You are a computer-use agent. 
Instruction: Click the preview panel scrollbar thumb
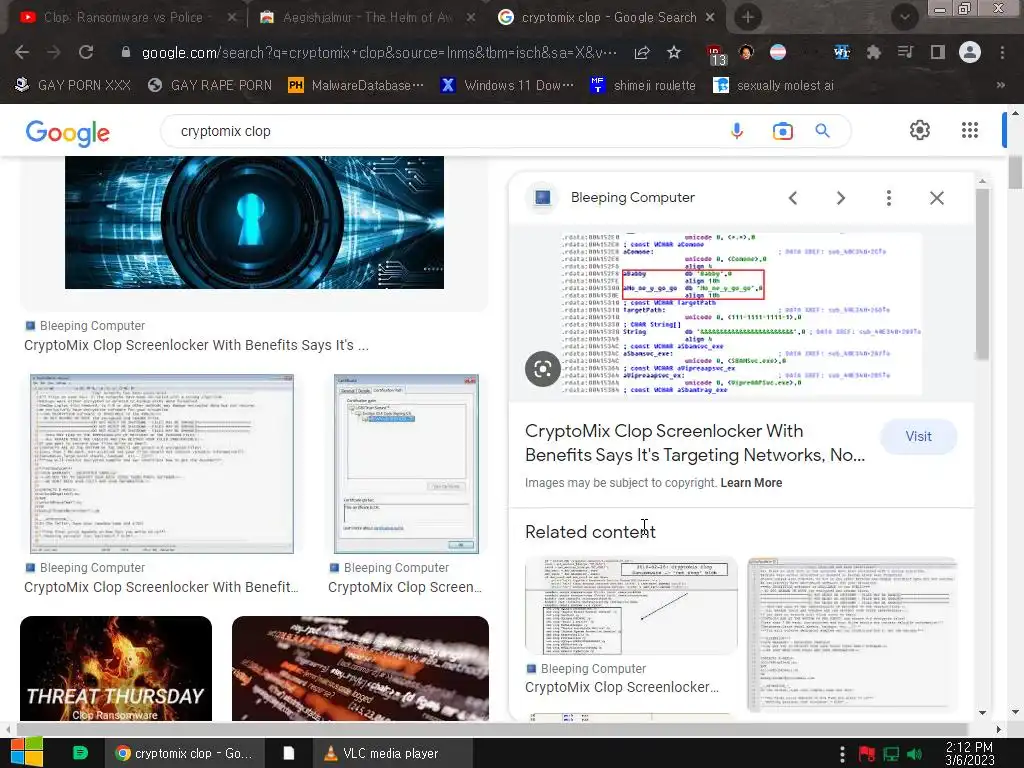click(x=982, y=274)
